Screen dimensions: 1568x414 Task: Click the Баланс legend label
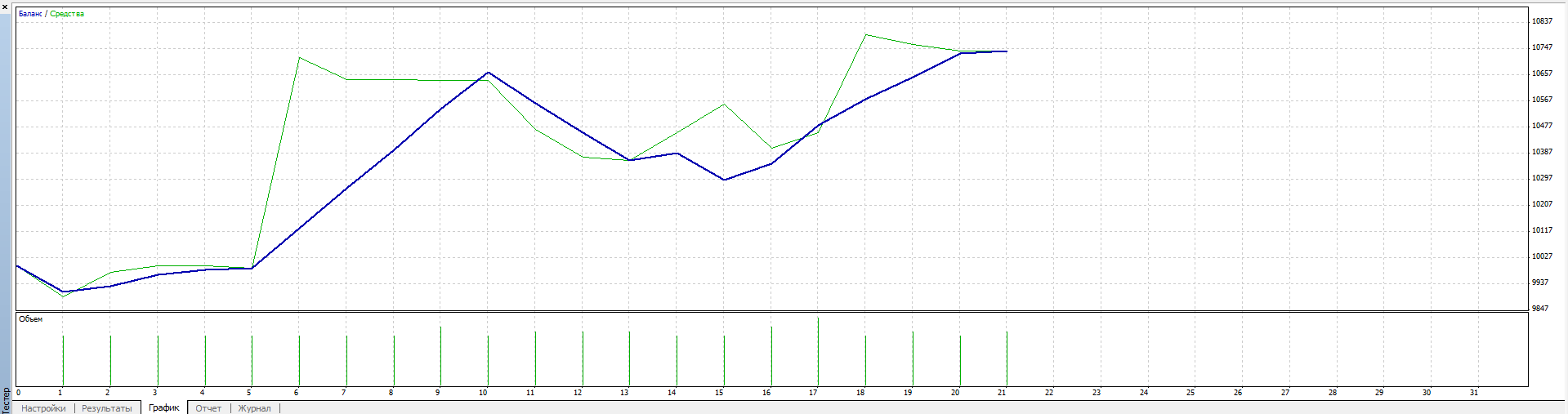30,14
